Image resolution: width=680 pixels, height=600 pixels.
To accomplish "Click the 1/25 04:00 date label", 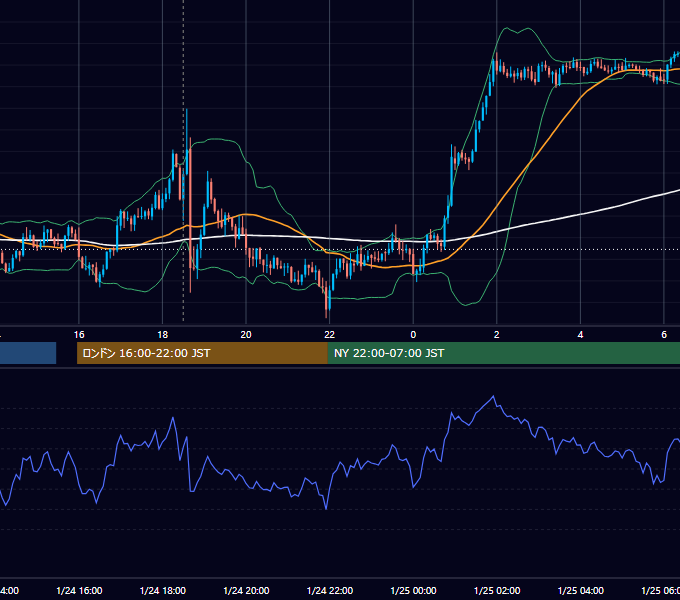I will [x=581, y=591].
